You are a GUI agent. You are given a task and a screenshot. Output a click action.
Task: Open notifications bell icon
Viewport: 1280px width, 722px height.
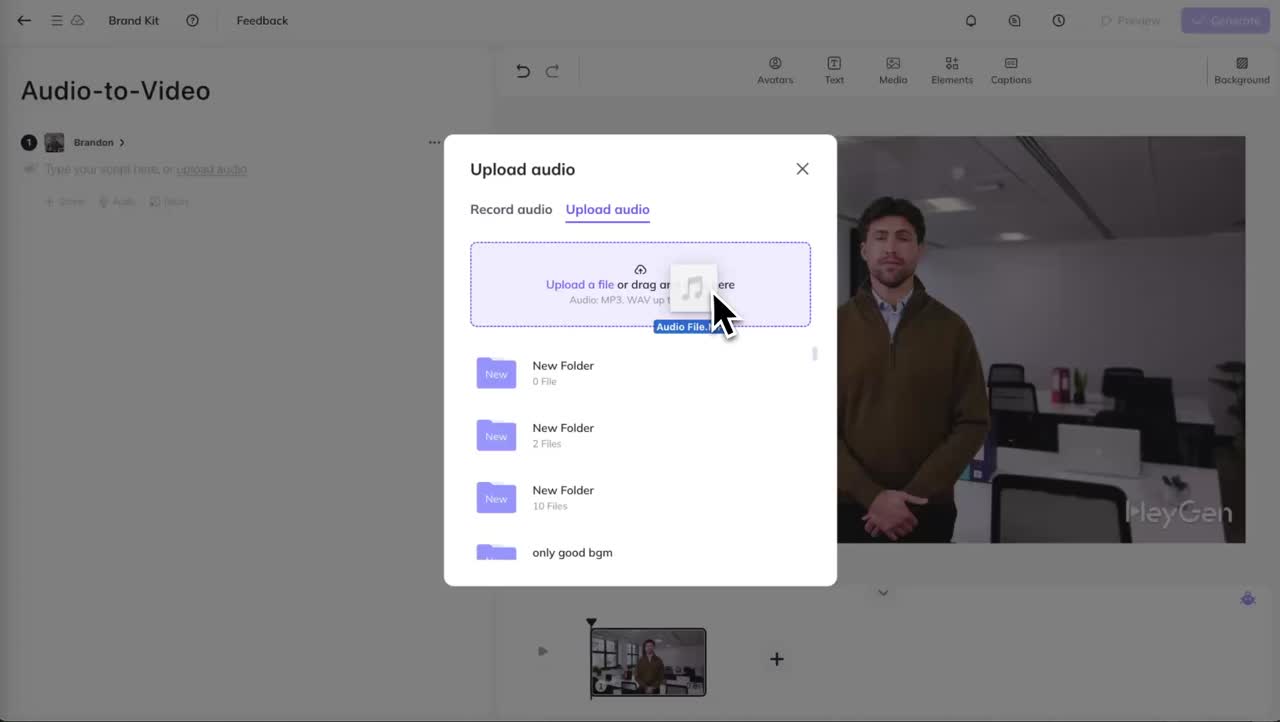(971, 20)
